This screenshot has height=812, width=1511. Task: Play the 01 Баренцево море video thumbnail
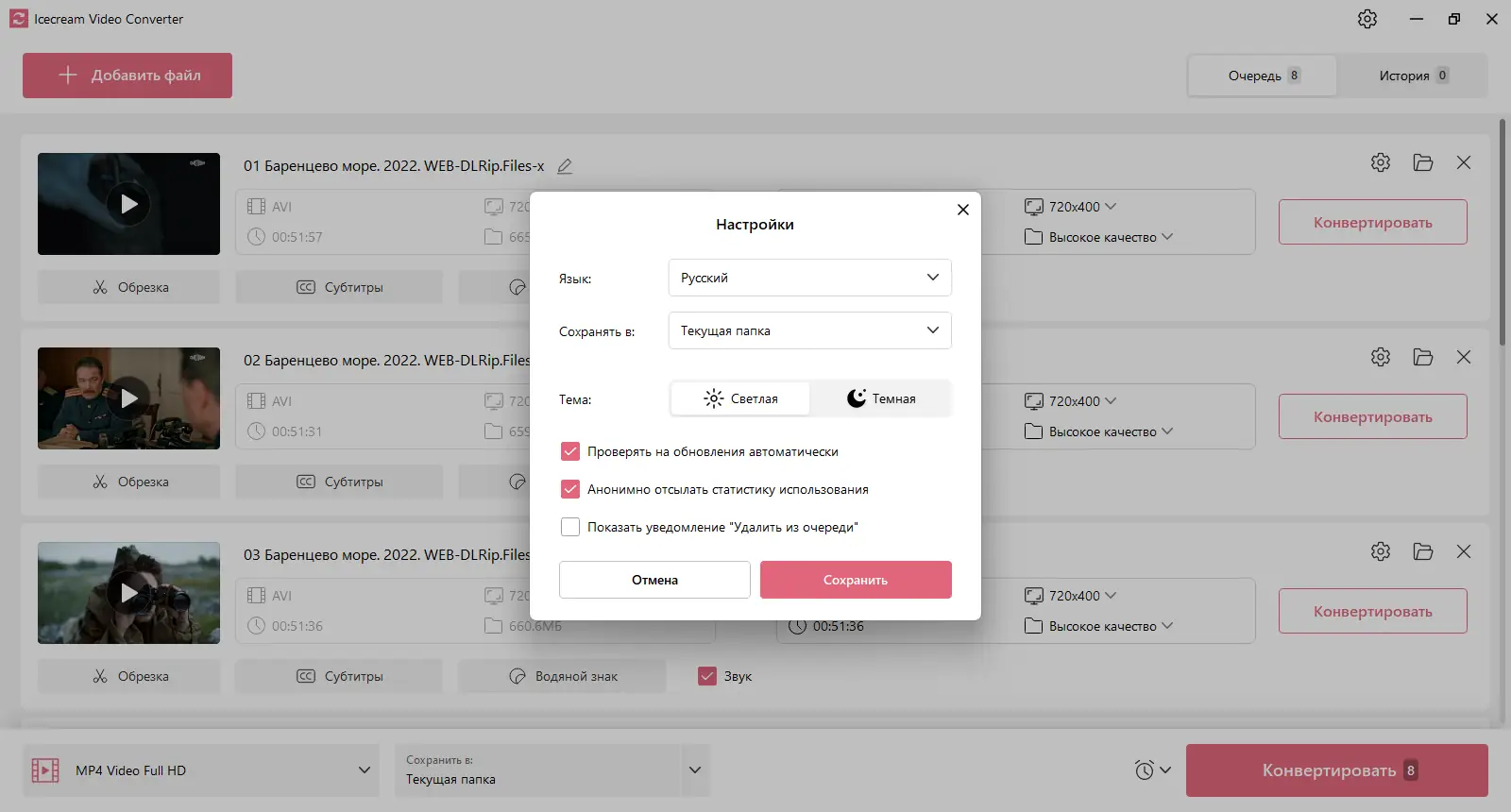pyautogui.click(x=128, y=204)
